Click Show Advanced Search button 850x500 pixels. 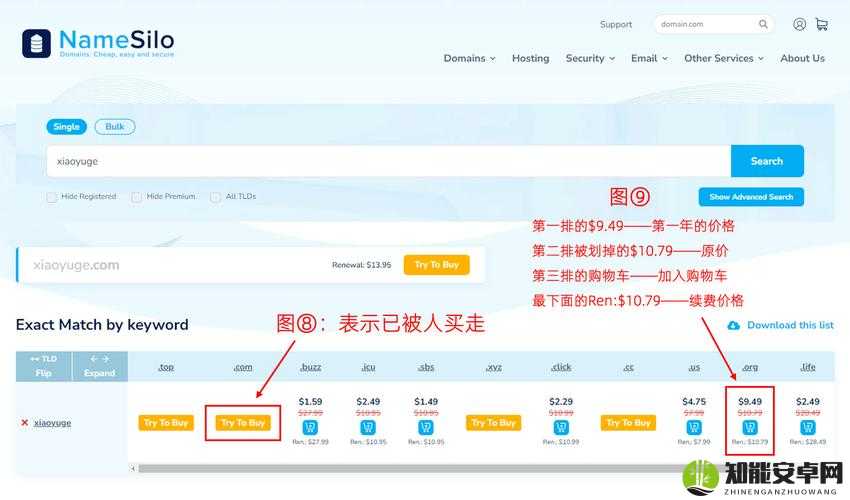point(751,197)
